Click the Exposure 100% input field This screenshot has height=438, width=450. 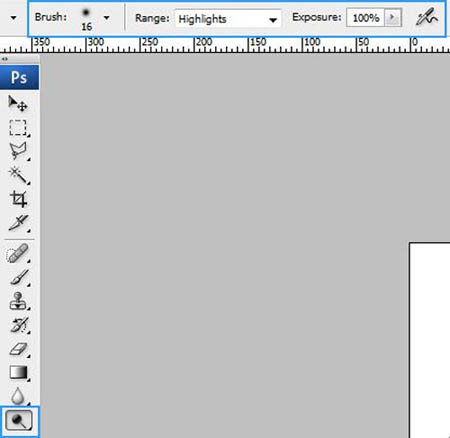366,17
